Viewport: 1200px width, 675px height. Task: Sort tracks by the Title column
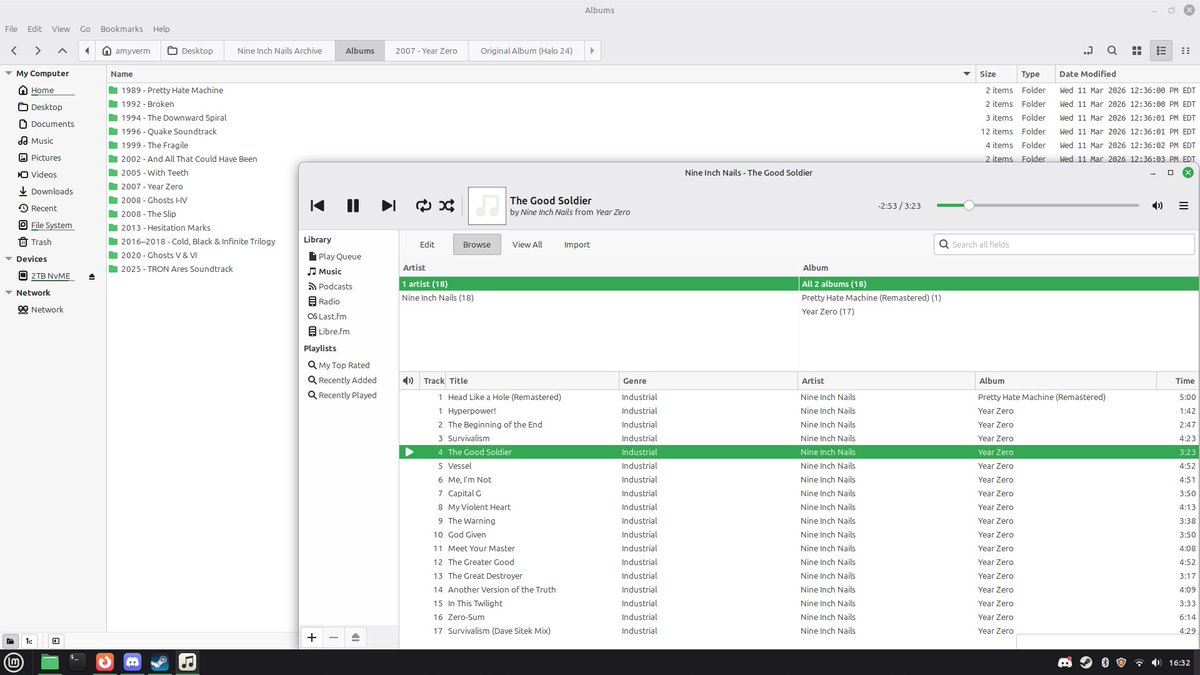531,381
